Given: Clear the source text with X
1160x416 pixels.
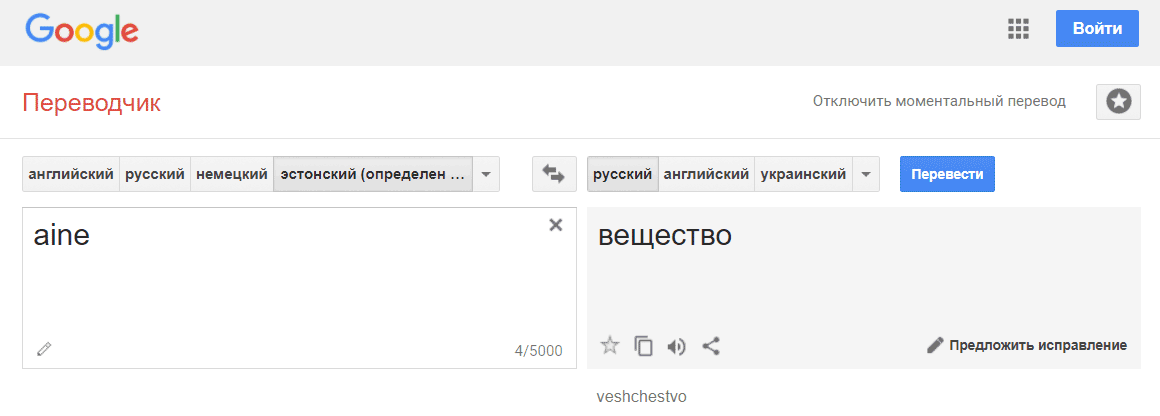Looking at the screenshot, I should coord(556,225).
